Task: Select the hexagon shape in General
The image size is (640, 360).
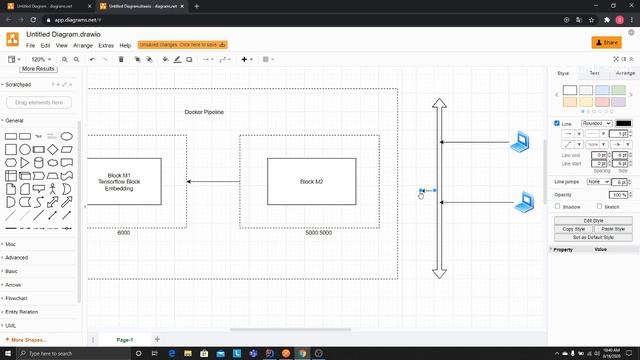Action: pos(11,162)
